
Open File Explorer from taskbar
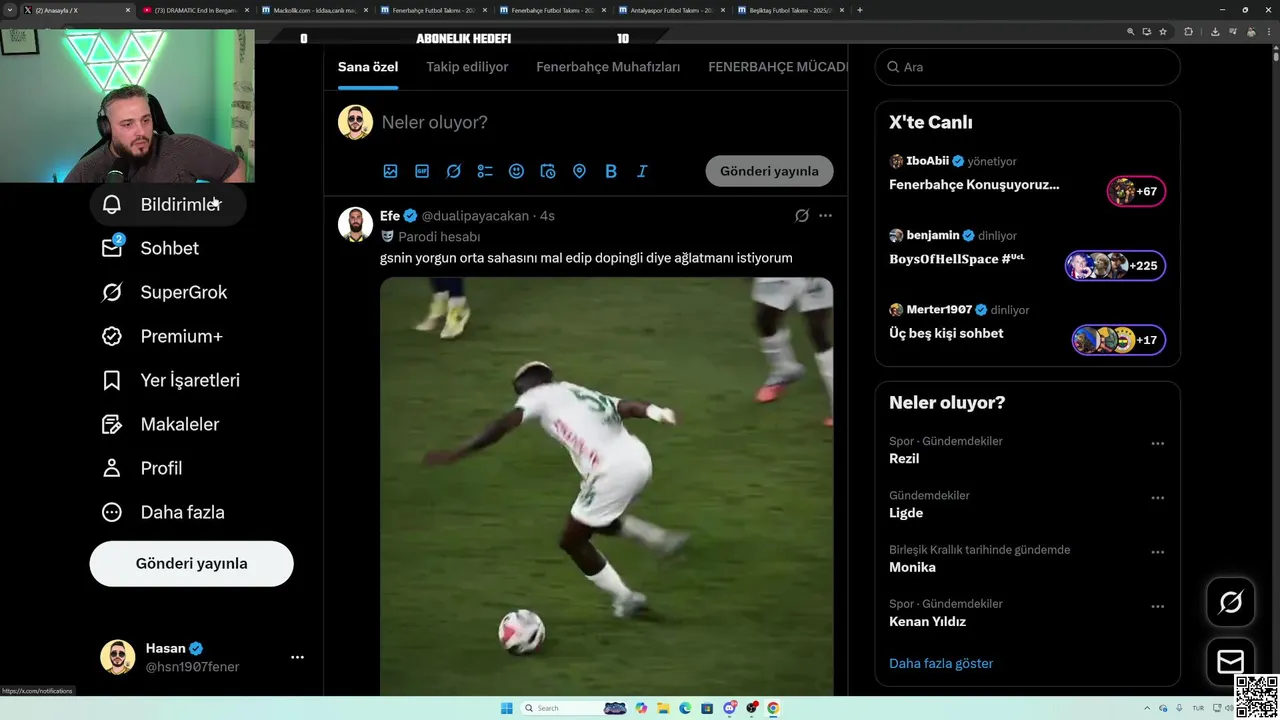[663, 708]
